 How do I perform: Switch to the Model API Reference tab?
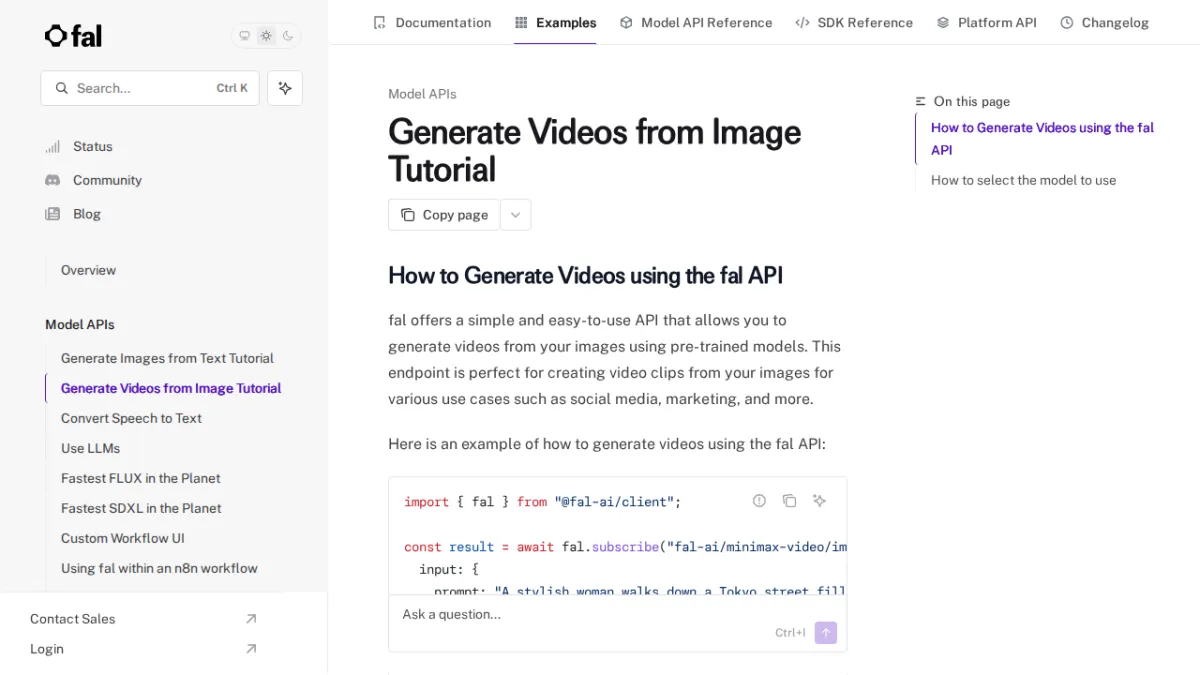click(x=696, y=22)
